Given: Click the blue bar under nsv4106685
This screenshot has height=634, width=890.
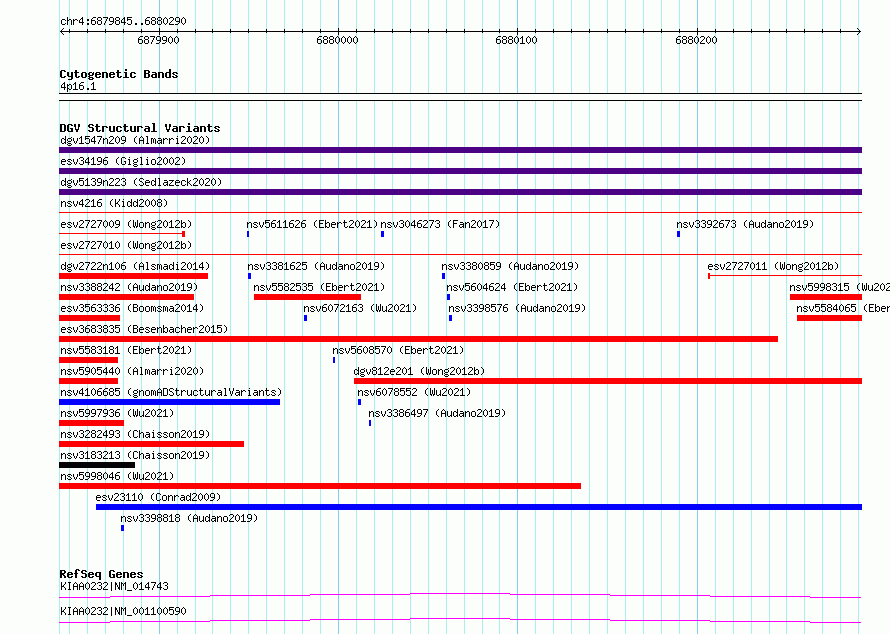Looking at the screenshot, I should pos(170,402).
